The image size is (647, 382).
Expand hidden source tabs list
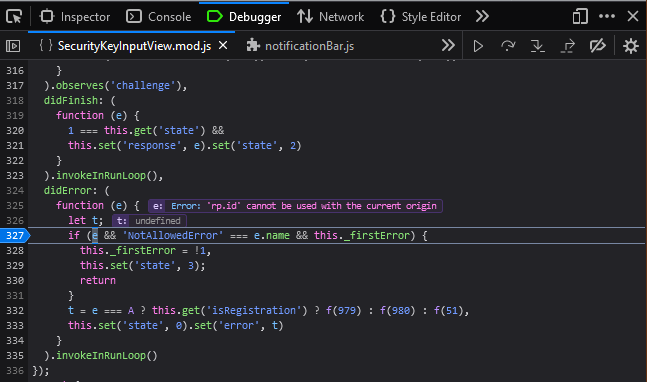click(448, 45)
